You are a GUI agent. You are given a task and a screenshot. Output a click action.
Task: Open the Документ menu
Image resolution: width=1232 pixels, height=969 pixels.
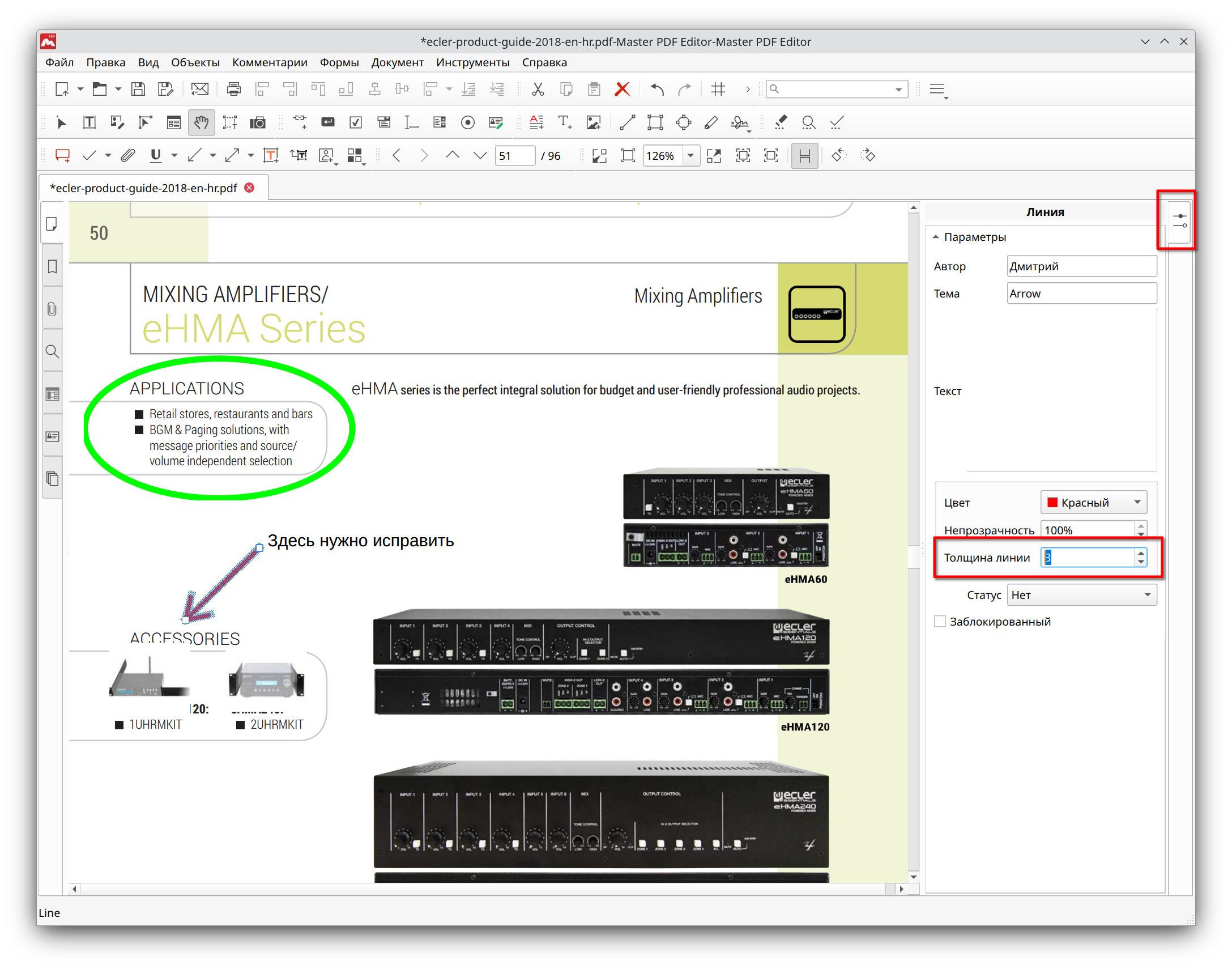[398, 62]
